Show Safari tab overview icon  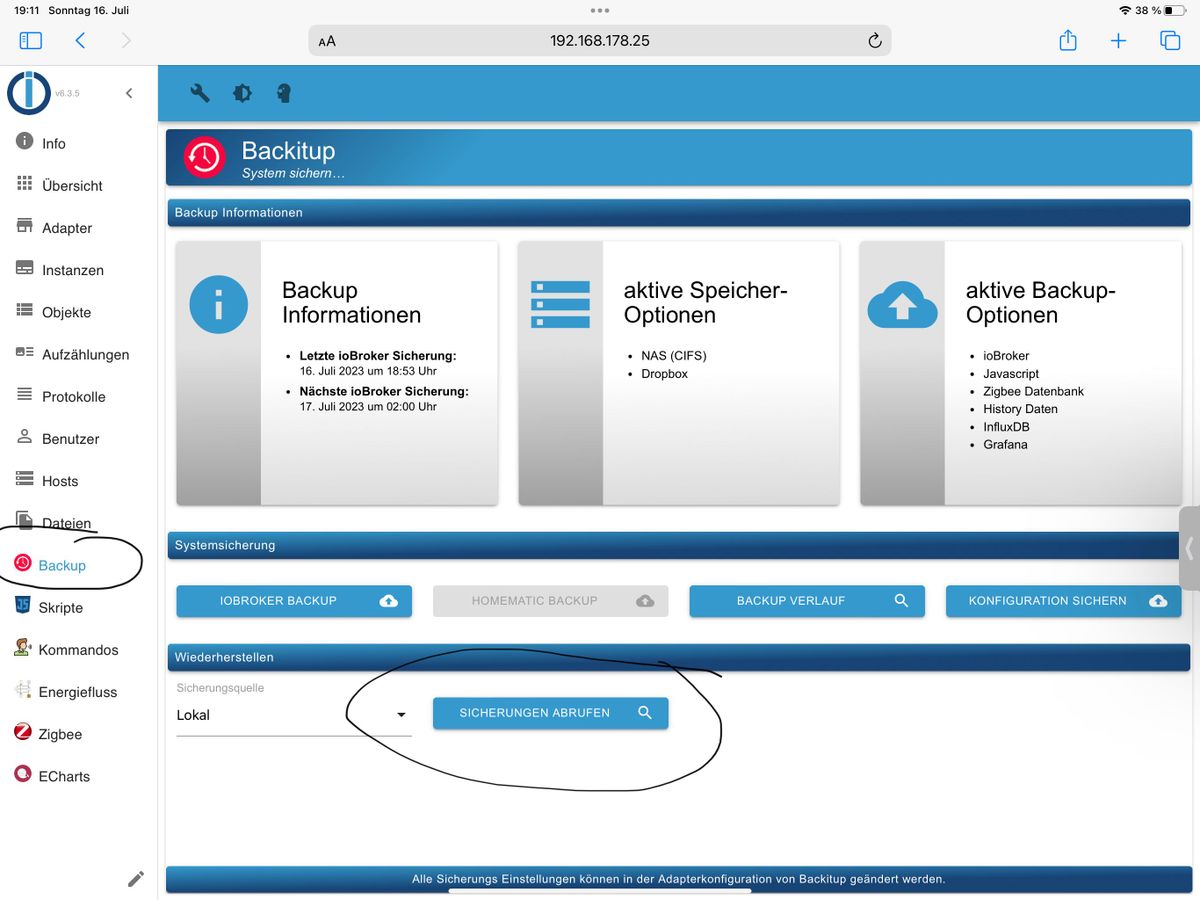tap(1169, 40)
